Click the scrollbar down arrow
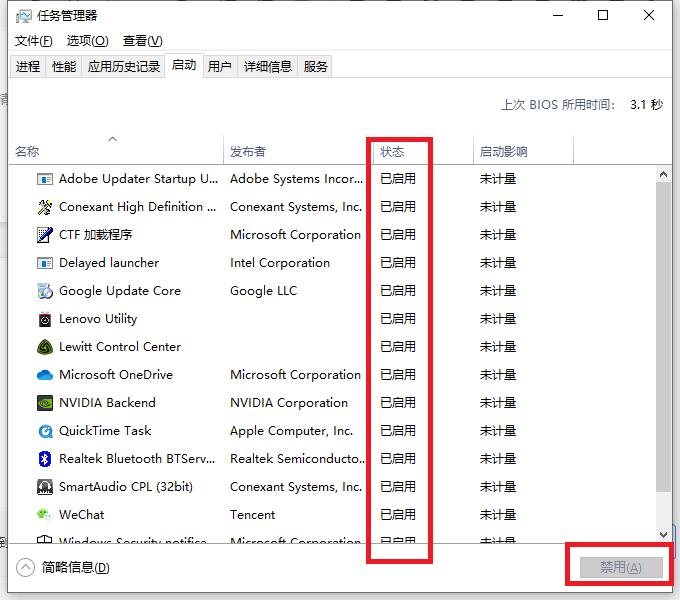The image size is (680, 600). coord(663,535)
